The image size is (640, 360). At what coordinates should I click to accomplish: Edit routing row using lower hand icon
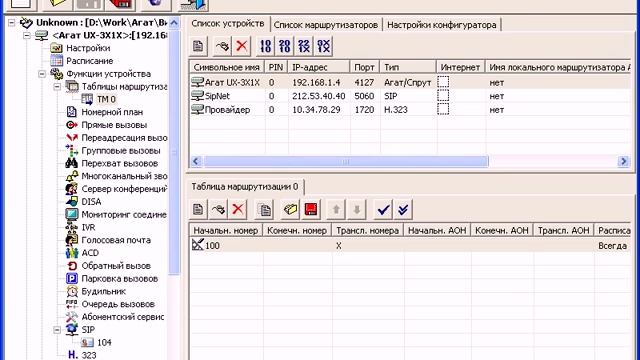pos(218,209)
